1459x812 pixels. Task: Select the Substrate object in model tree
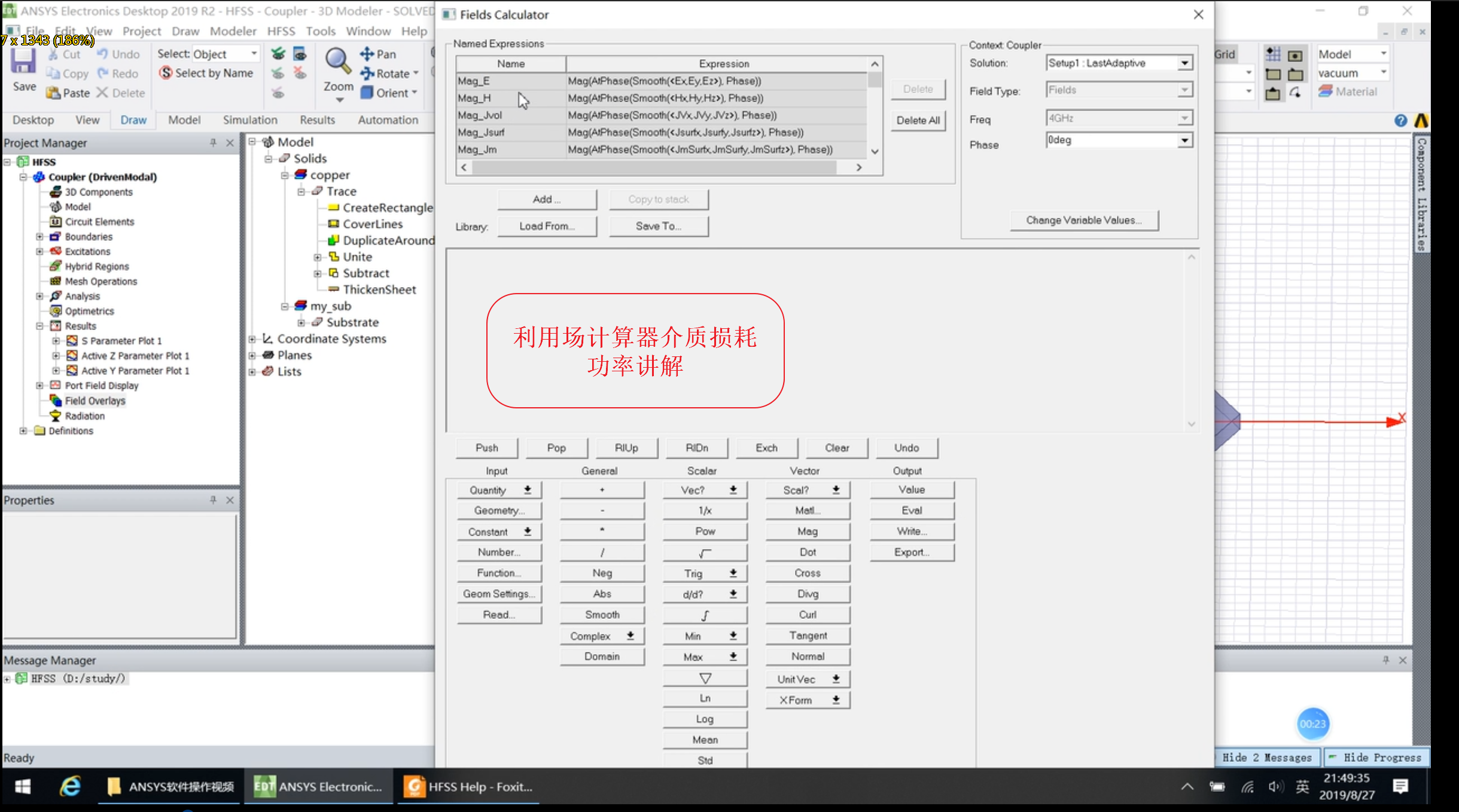tap(352, 322)
